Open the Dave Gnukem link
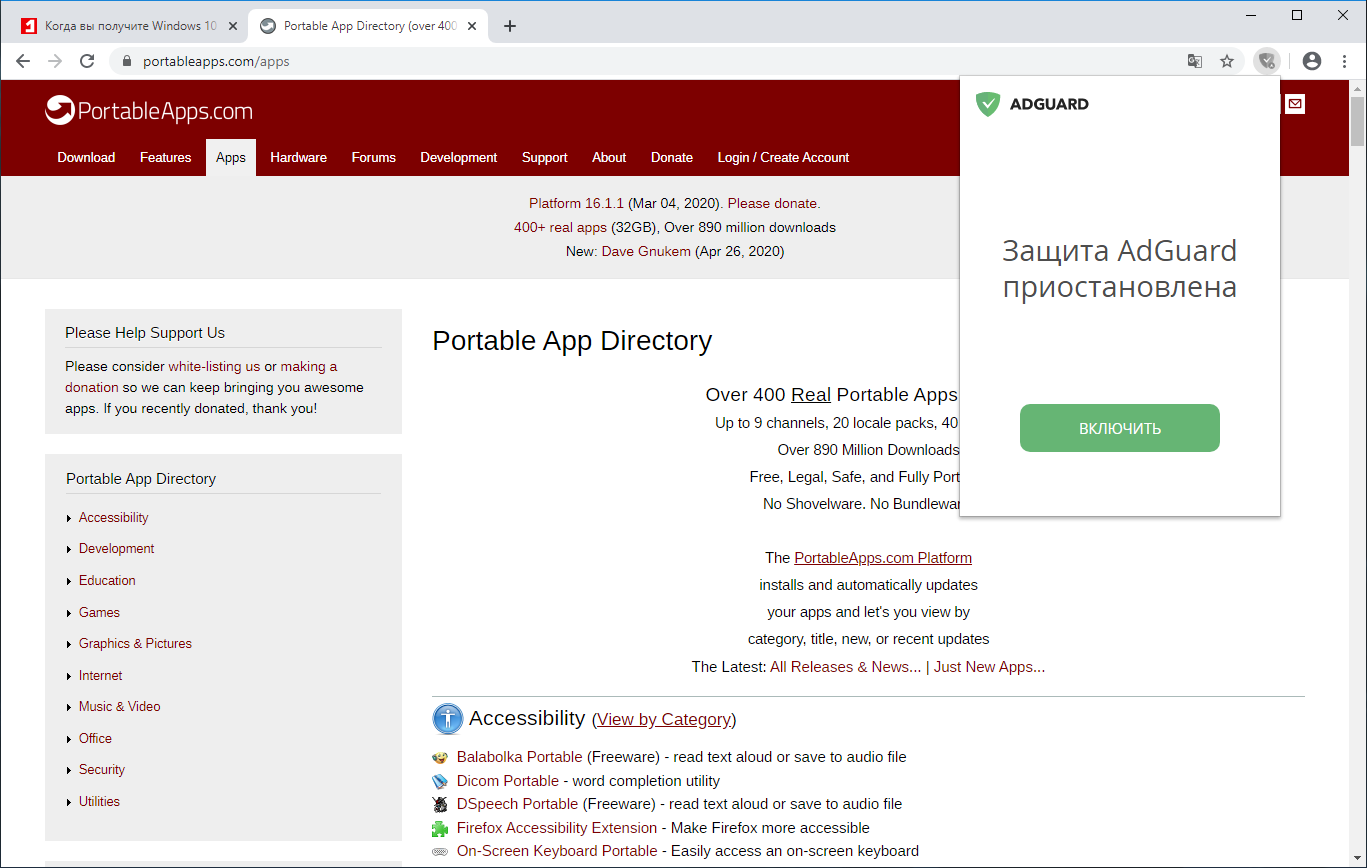This screenshot has width=1367, height=868. coord(646,251)
